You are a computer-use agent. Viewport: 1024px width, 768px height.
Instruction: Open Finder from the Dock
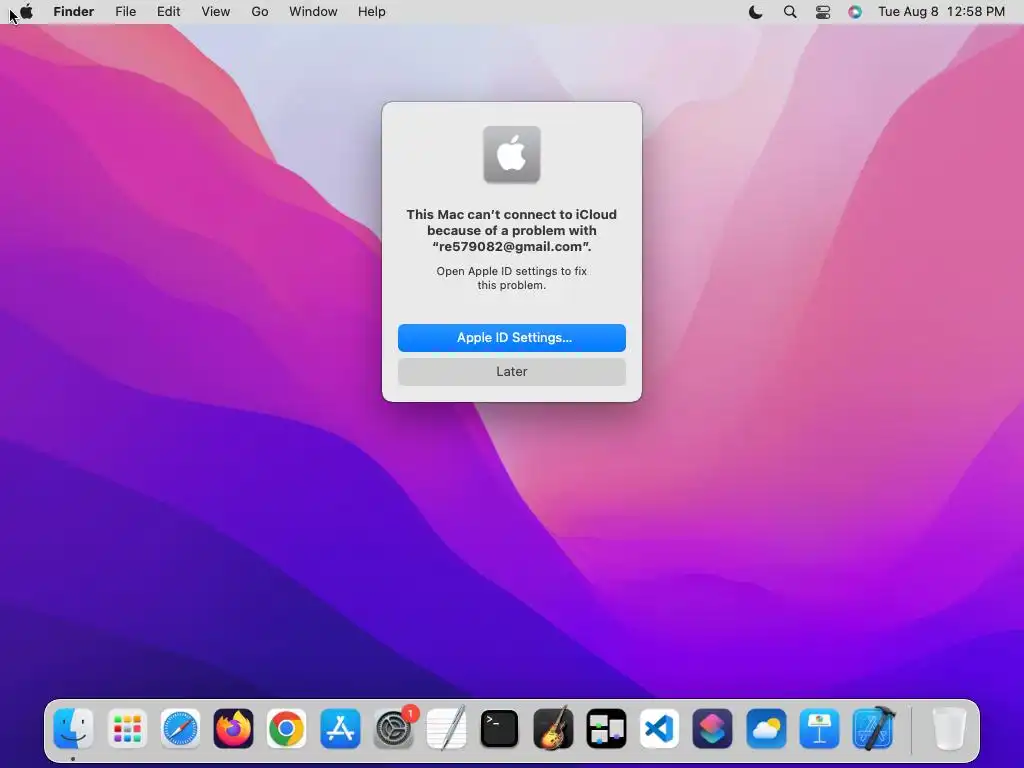[x=73, y=728]
